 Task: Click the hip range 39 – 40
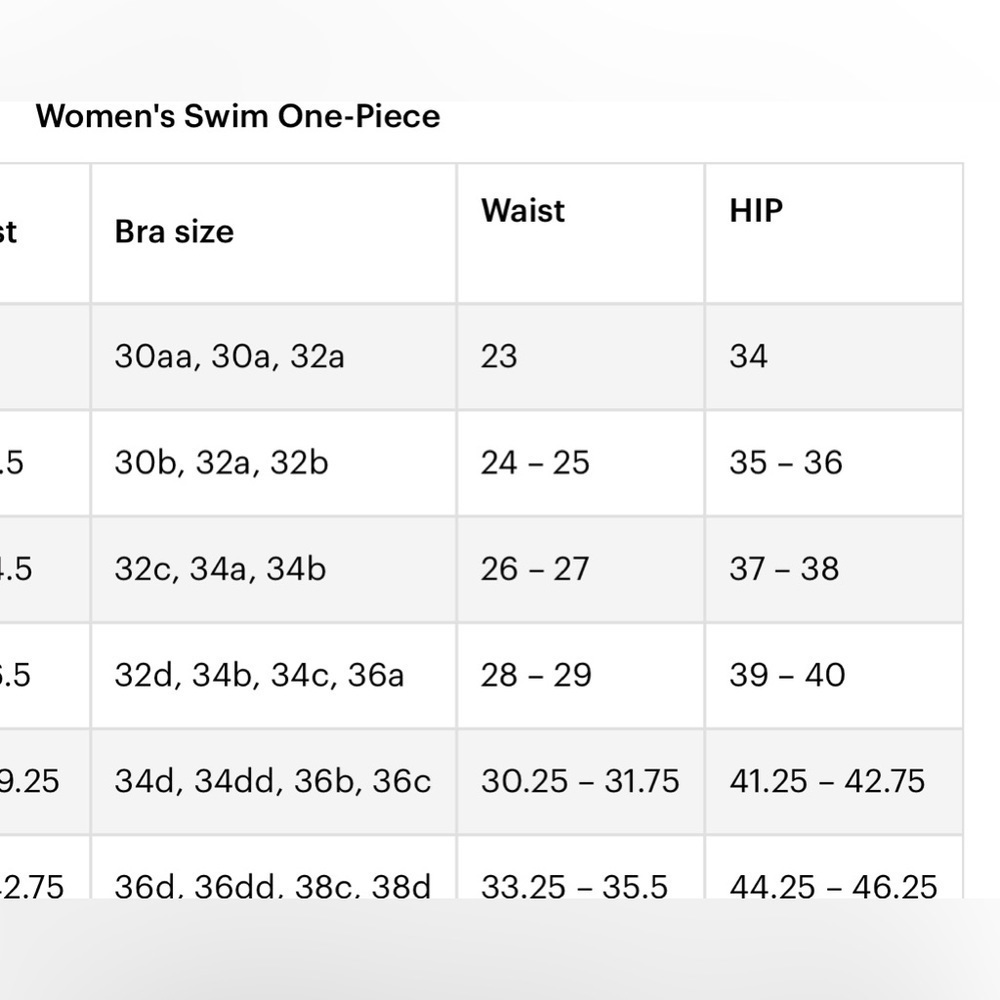(x=788, y=675)
